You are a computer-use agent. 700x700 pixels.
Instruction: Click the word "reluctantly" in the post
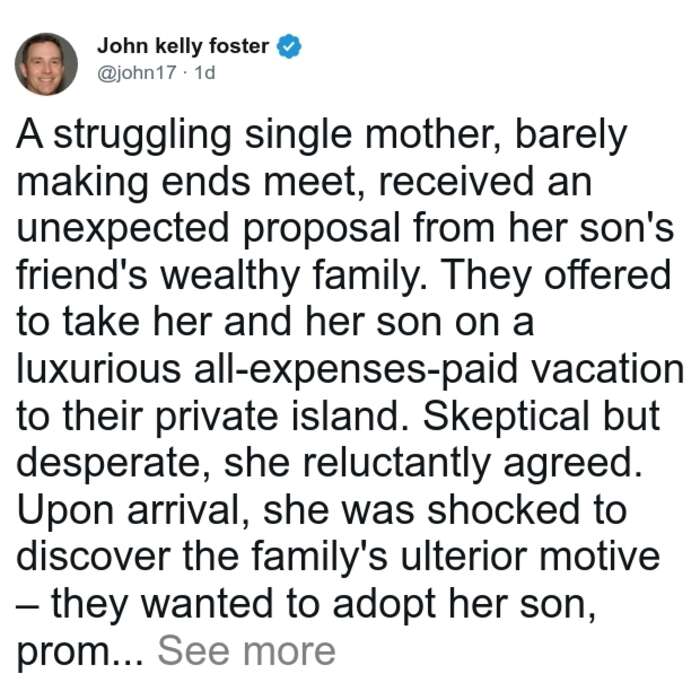tap(396, 464)
